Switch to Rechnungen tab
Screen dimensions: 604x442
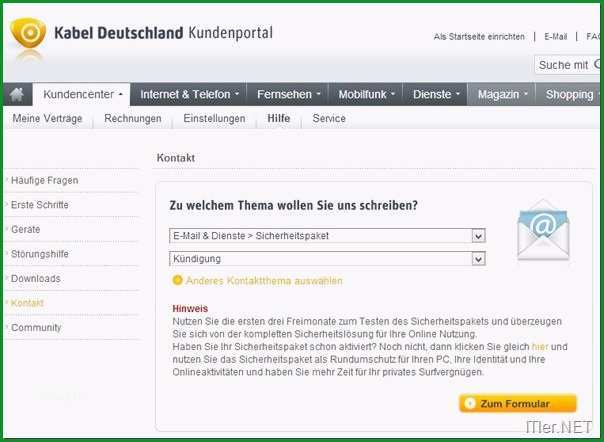[133, 118]
